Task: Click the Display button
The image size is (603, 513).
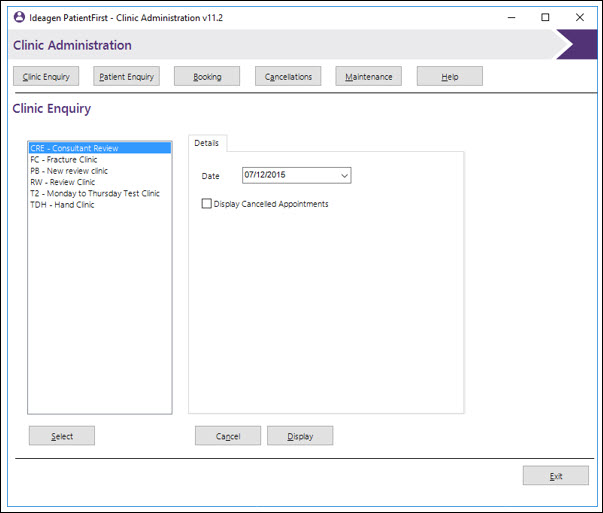Action: click(300, 436)
